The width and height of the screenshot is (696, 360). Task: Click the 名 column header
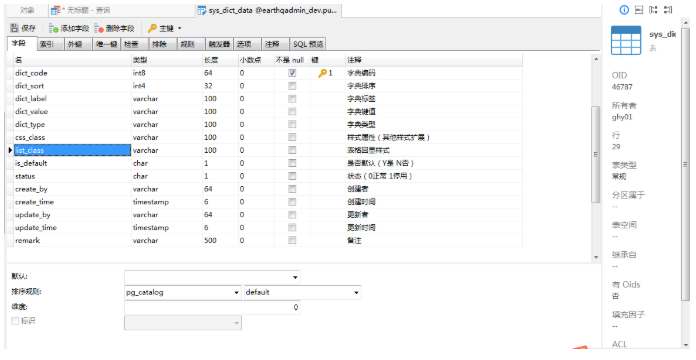pyautogui.click(x=73, y=60)
